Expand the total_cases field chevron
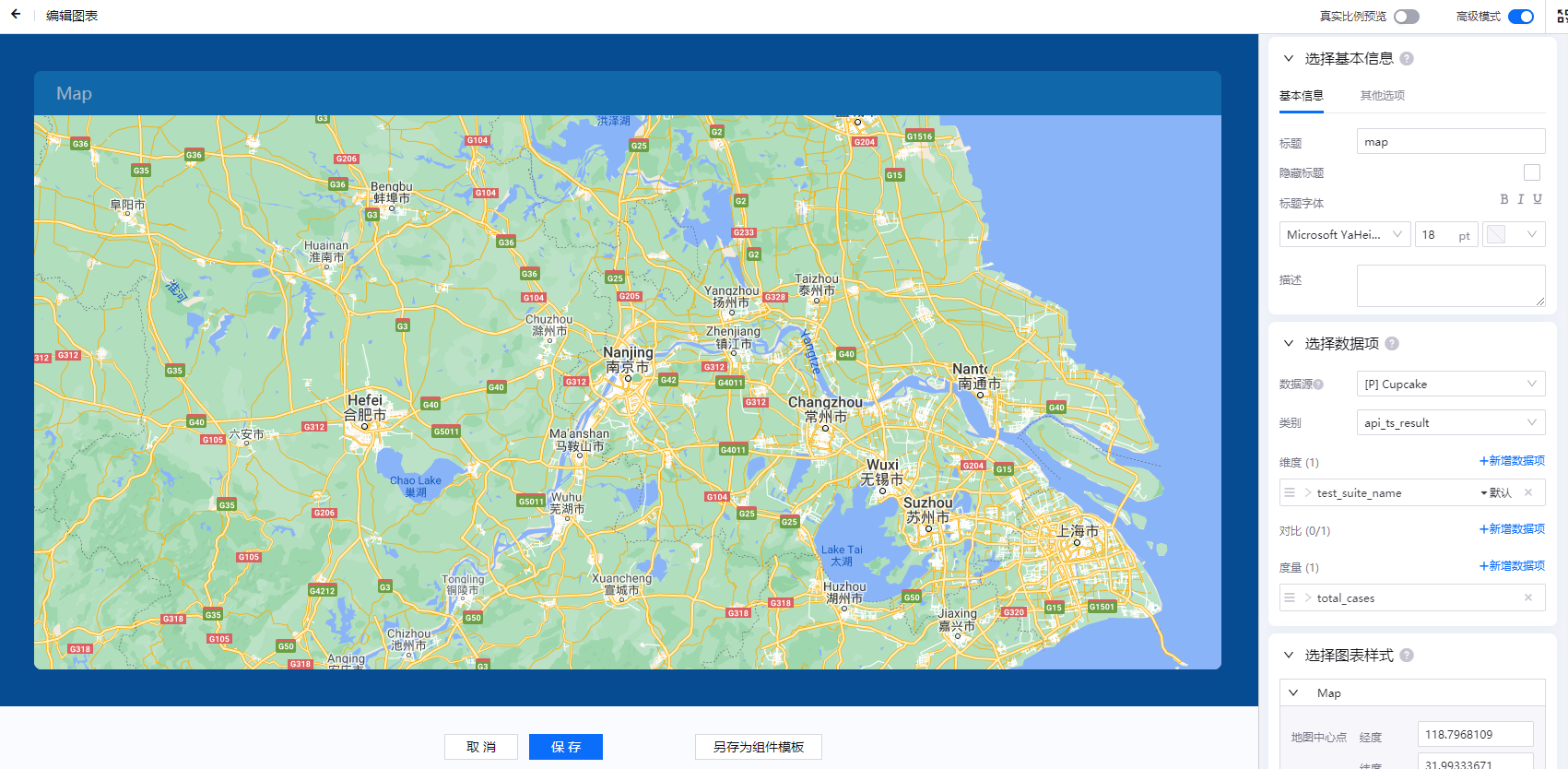The image size is (1568, 769). pos(1308,597)
